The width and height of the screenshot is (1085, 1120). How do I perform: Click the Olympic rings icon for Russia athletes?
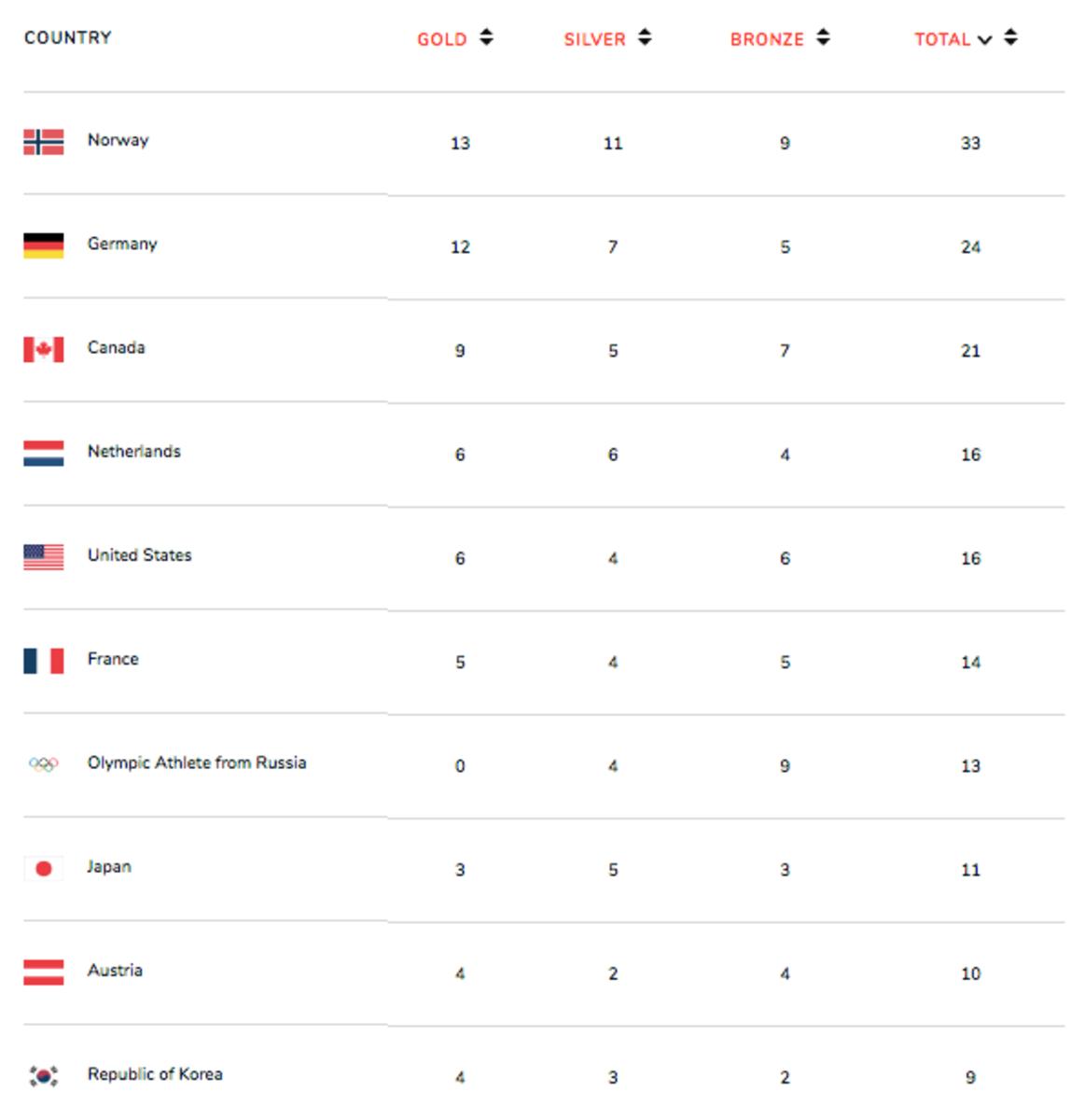(43, 763)
